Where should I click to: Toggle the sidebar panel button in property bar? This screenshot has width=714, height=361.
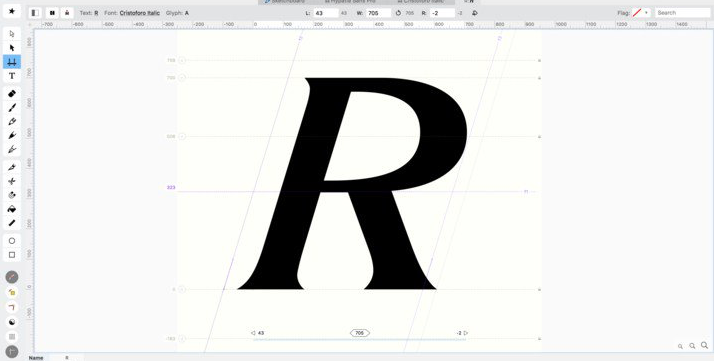pos(35,13)
